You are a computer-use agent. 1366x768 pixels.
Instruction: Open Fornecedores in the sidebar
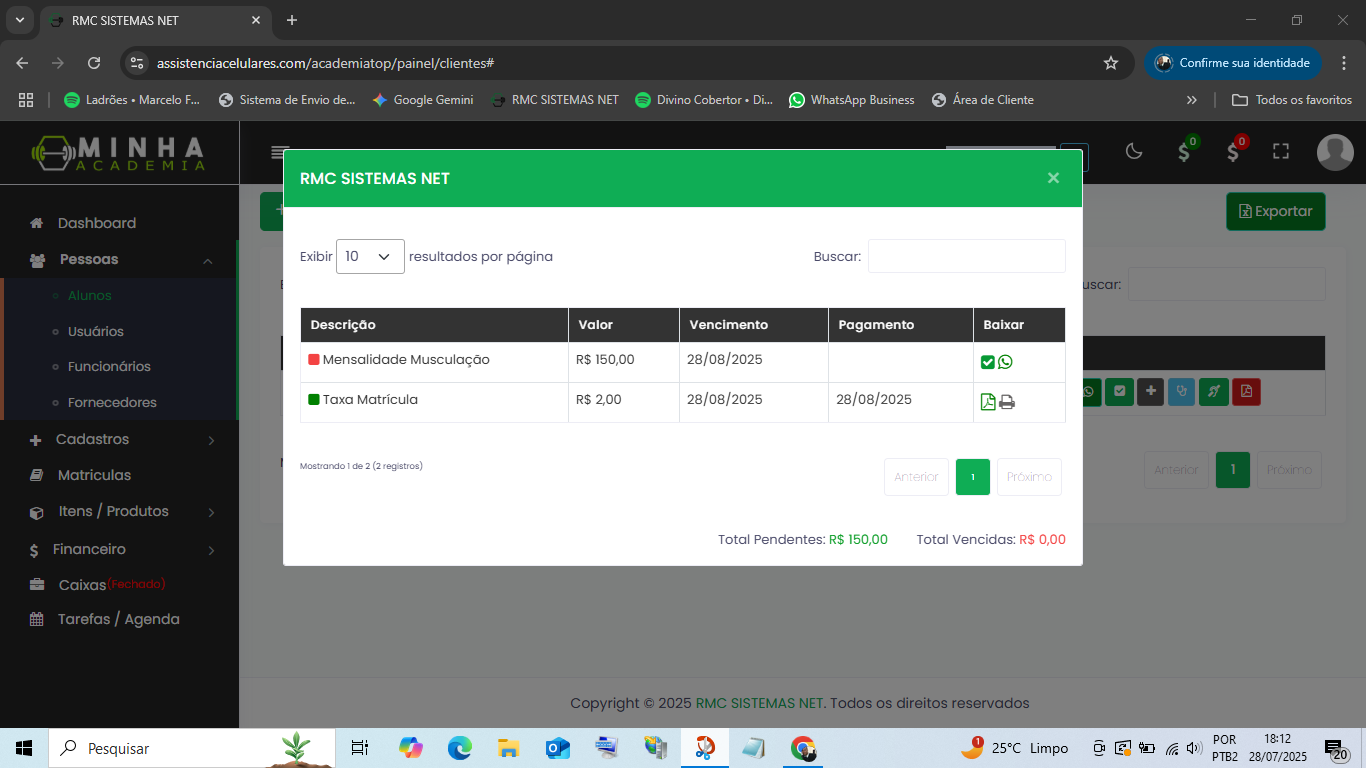112,403
